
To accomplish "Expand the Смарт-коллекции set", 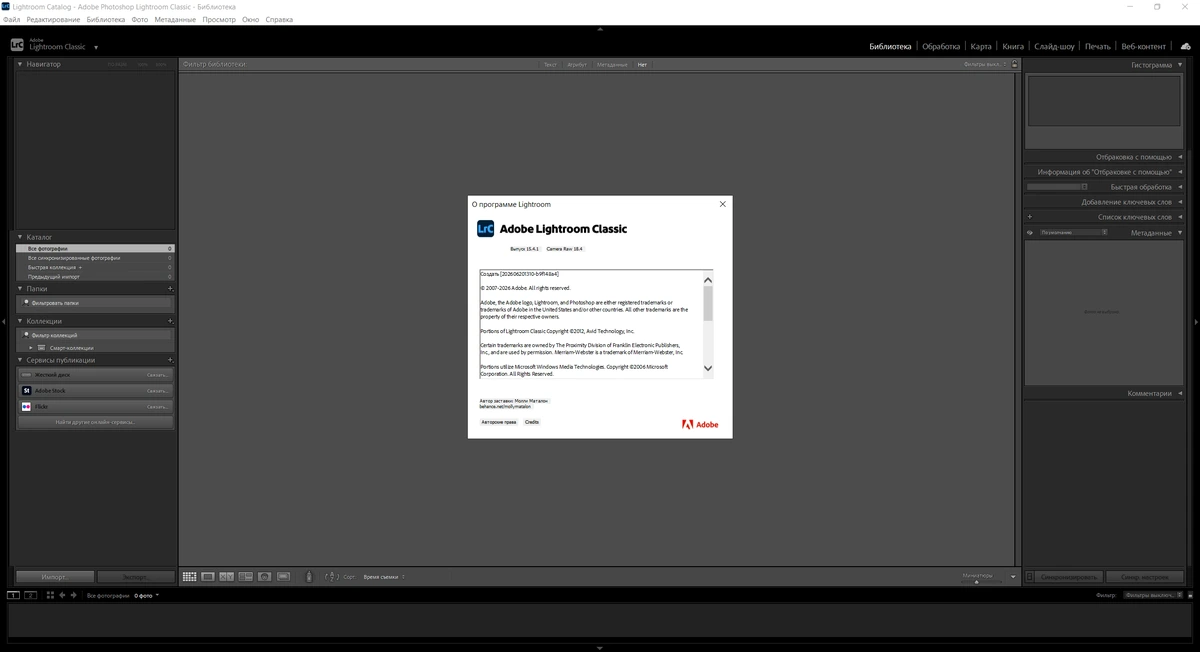I will point(31,348).
